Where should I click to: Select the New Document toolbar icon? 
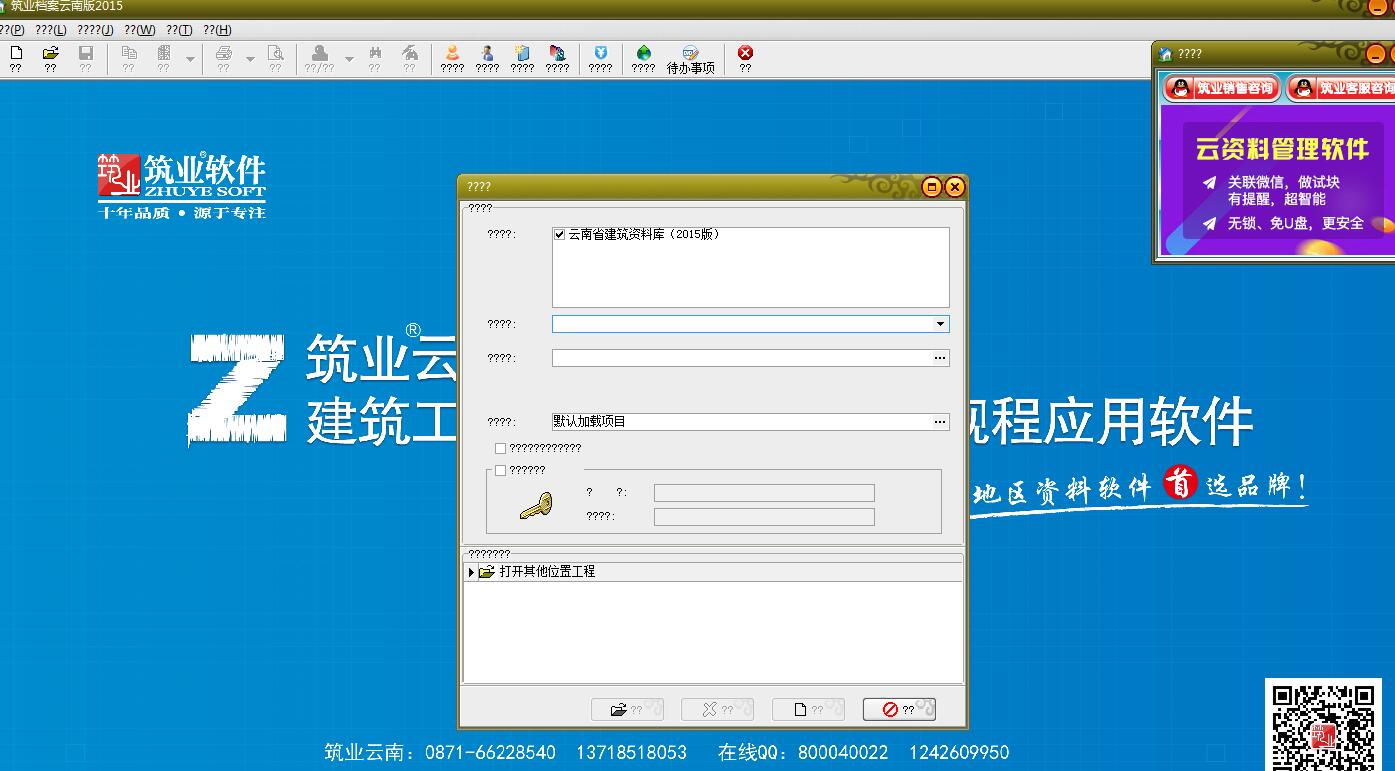point(16,54)
